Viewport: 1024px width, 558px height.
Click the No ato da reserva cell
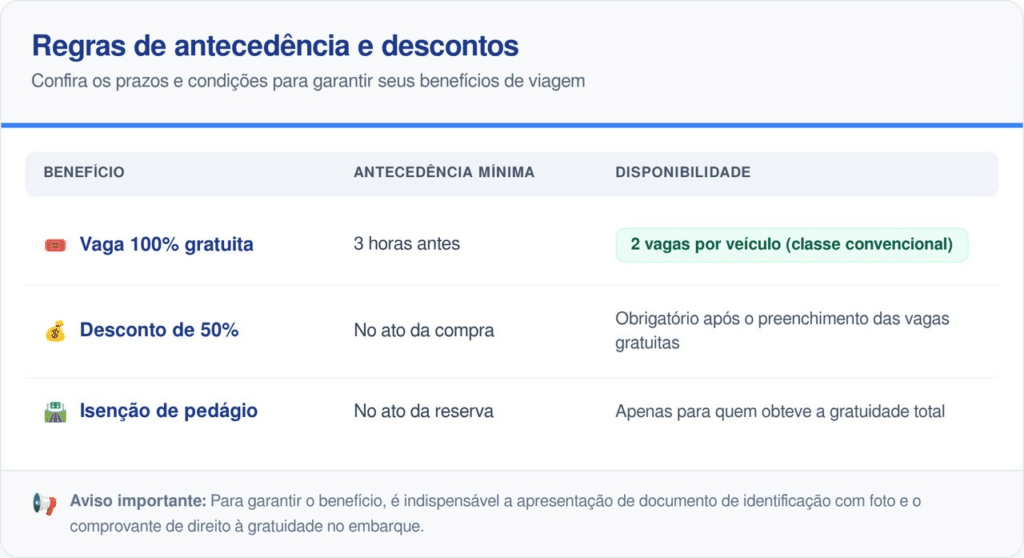(x=424, y=411)
